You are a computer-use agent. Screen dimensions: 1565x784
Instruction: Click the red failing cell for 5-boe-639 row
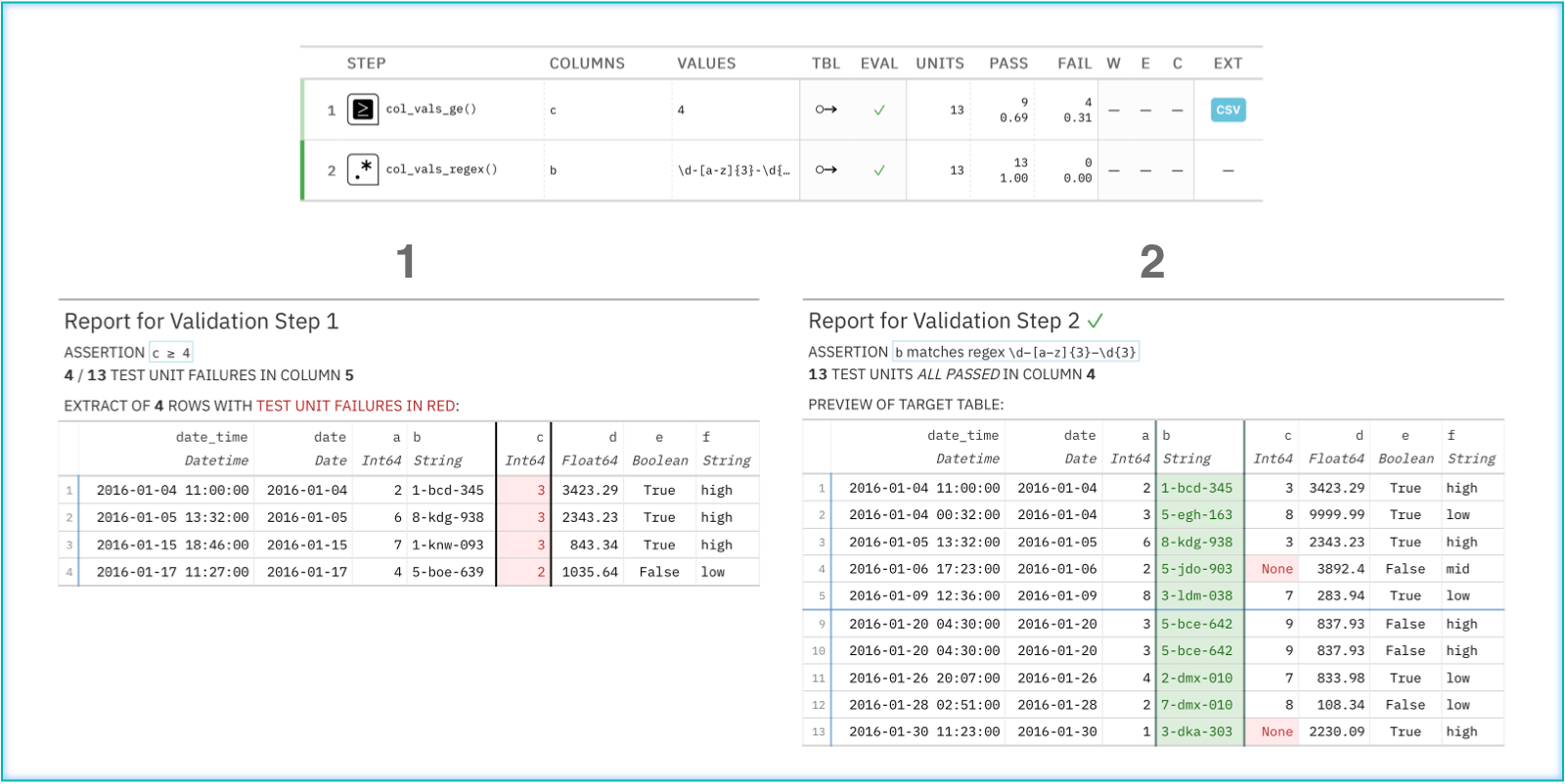[x=524, y=572]
